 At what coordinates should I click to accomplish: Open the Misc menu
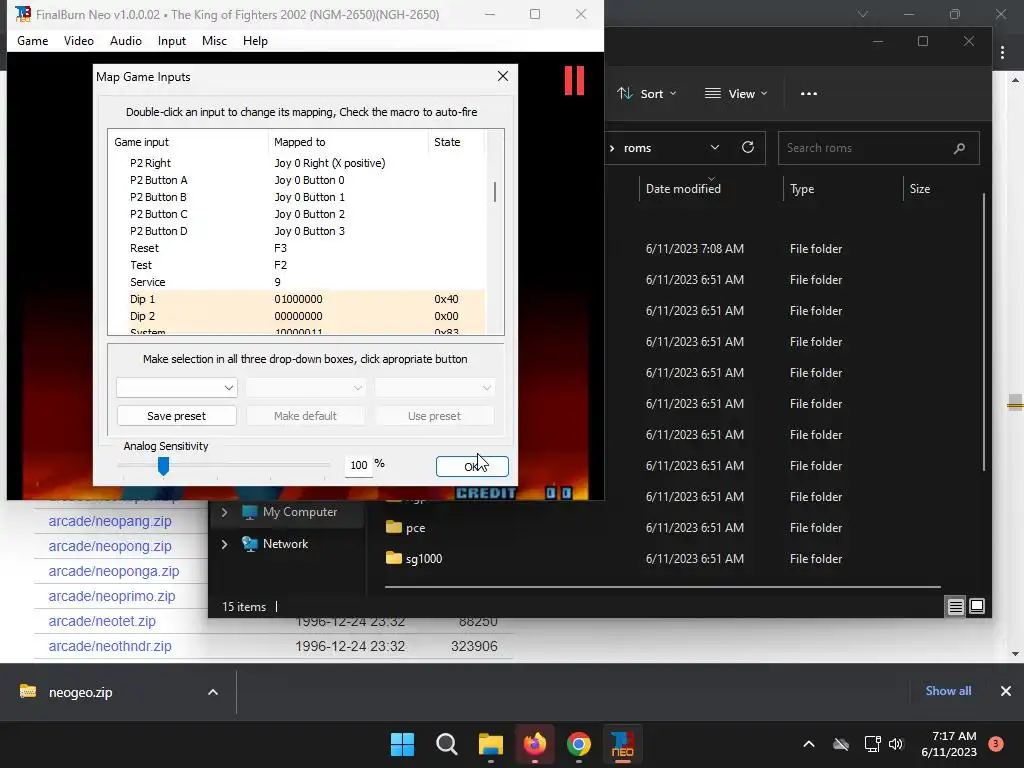[x=214, y=40]
